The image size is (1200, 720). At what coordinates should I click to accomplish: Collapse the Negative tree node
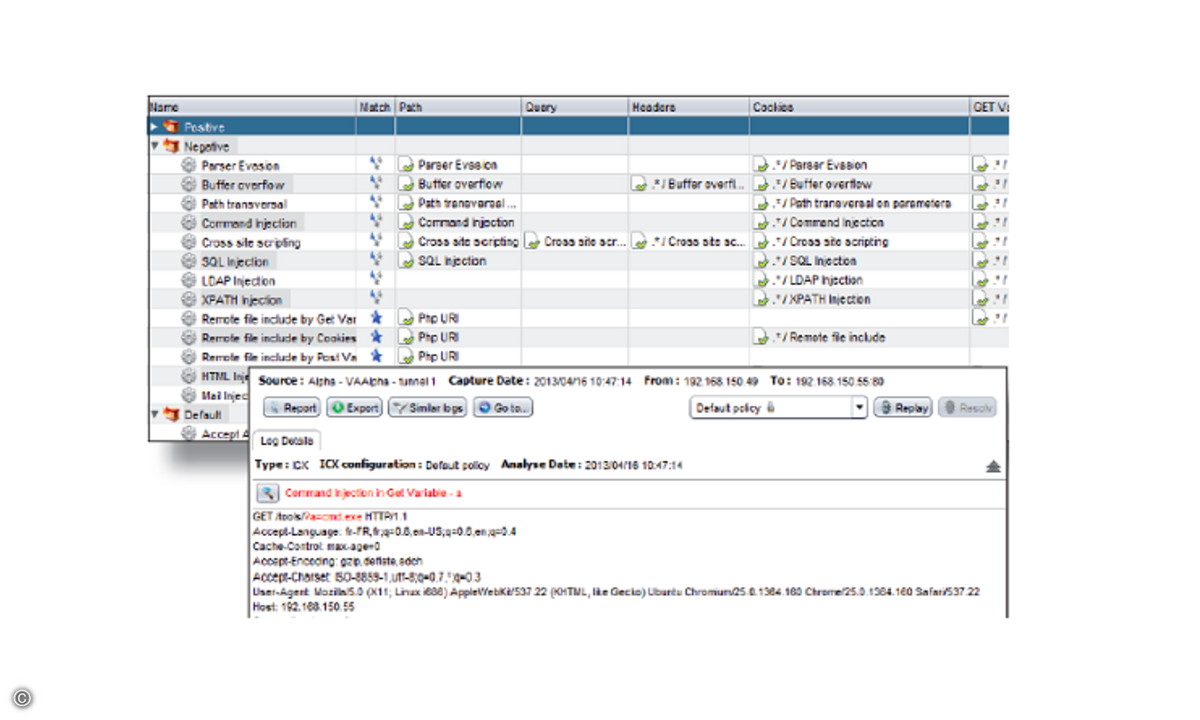[x=154, y=146]
